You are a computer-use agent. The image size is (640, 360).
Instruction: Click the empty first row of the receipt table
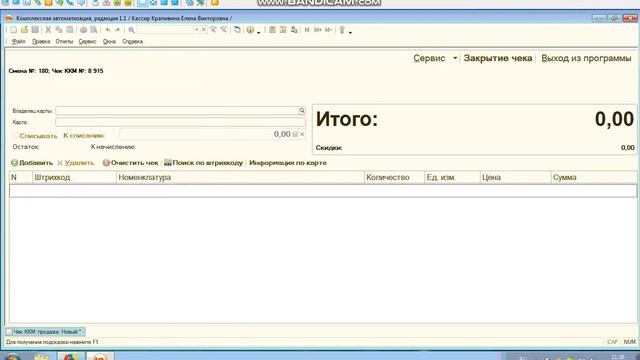[x=323, y=191]
